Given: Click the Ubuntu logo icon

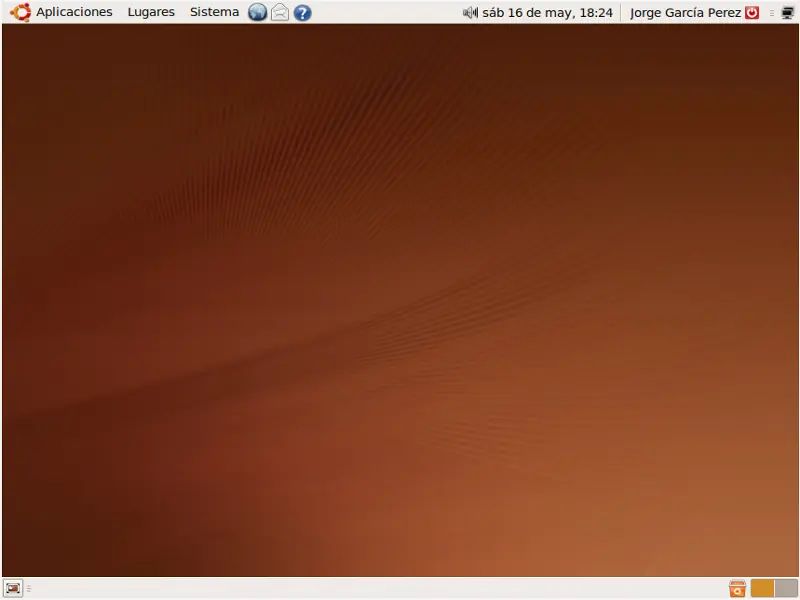Looking at the screenshot, I should point(20,12).
